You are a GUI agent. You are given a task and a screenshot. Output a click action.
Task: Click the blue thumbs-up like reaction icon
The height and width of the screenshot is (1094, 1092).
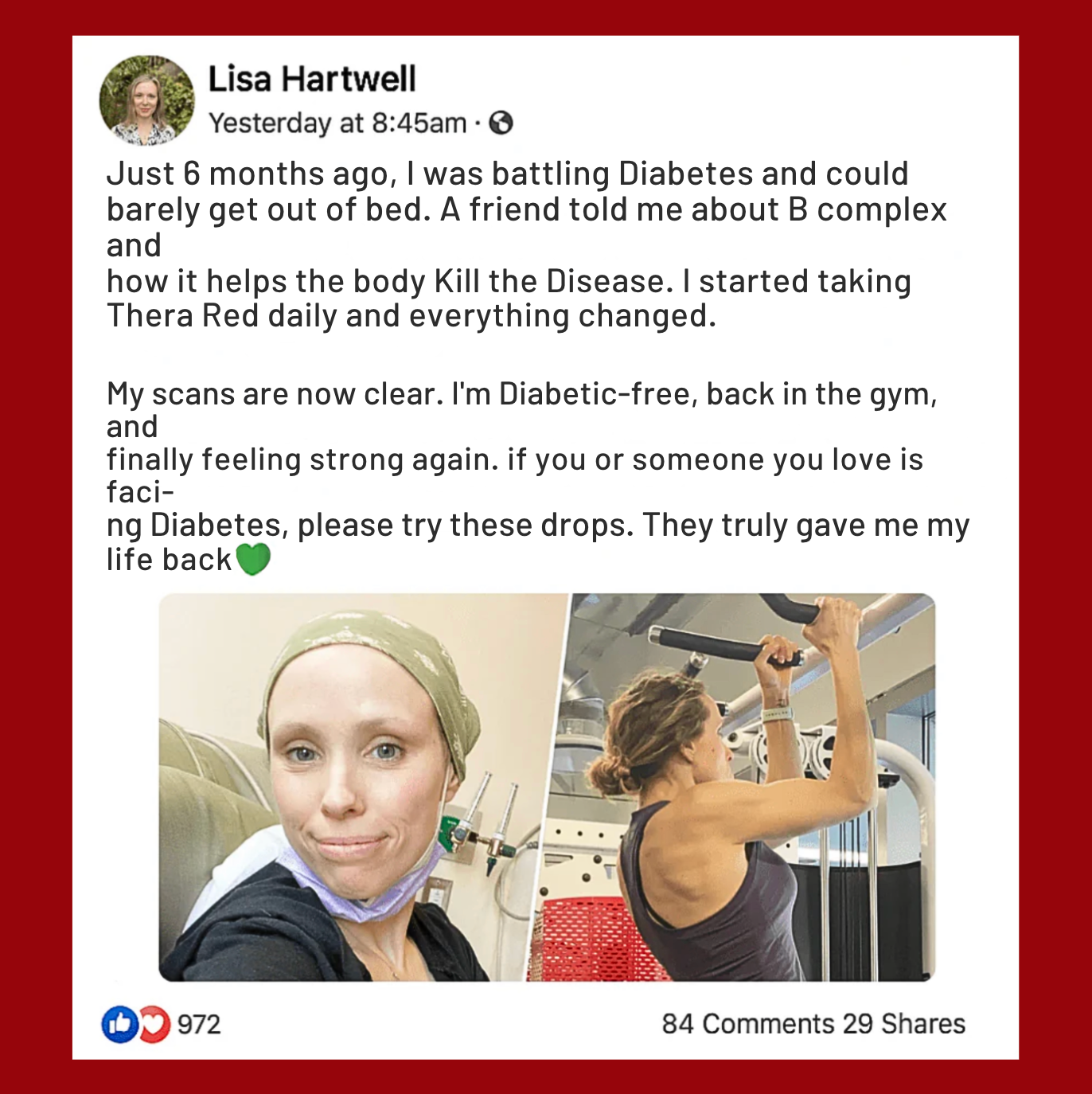point(119,1024)
